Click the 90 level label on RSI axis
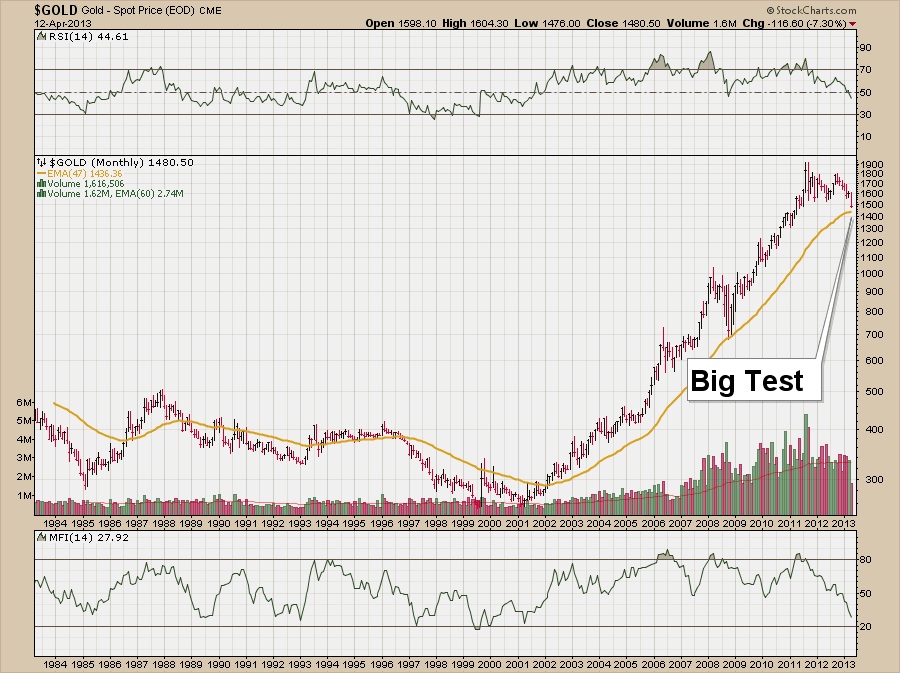 [x=867, y=47]
